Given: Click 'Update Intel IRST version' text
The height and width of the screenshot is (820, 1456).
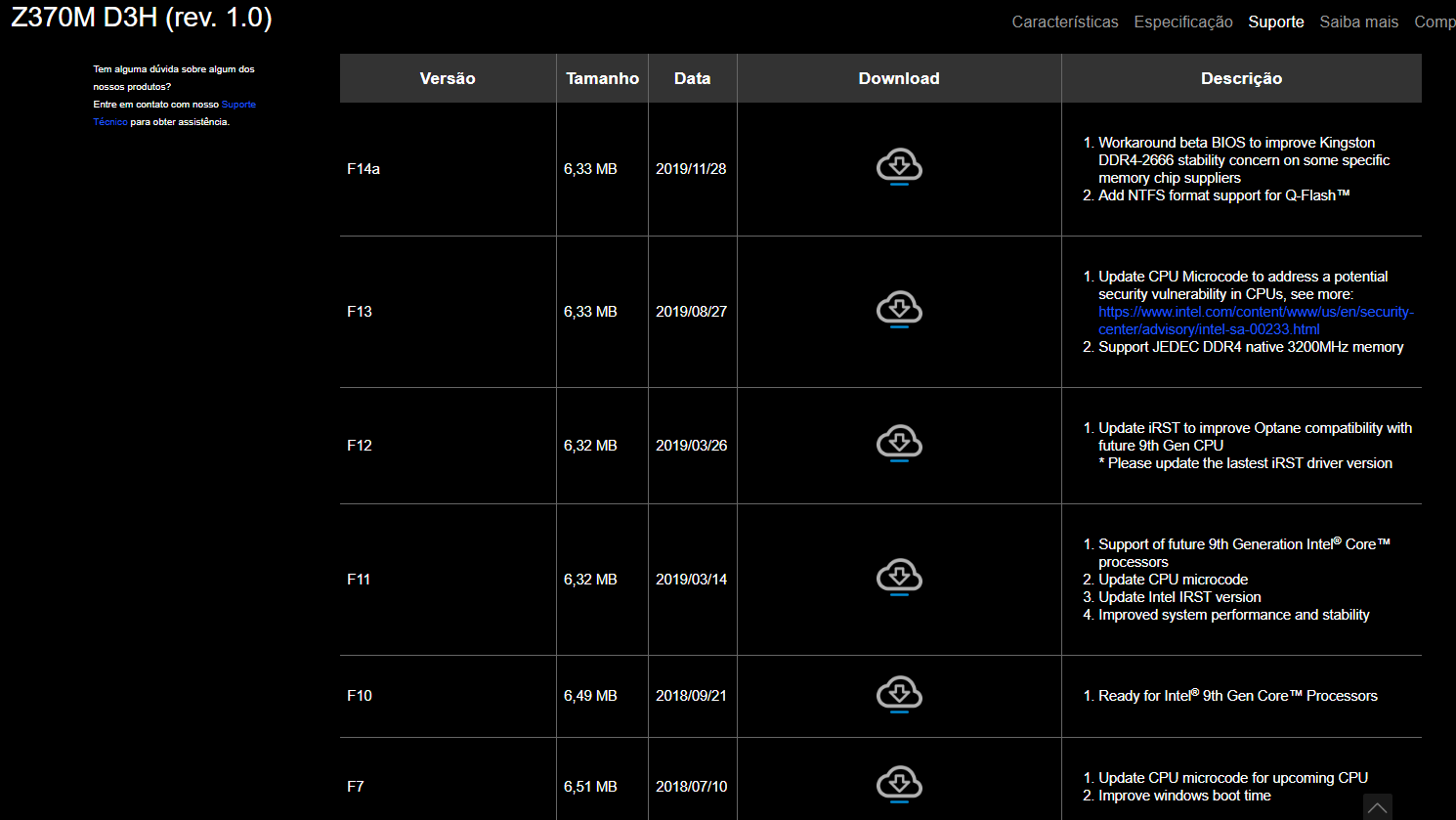Looking at the screenshot, I should [x=1179, y=597].
